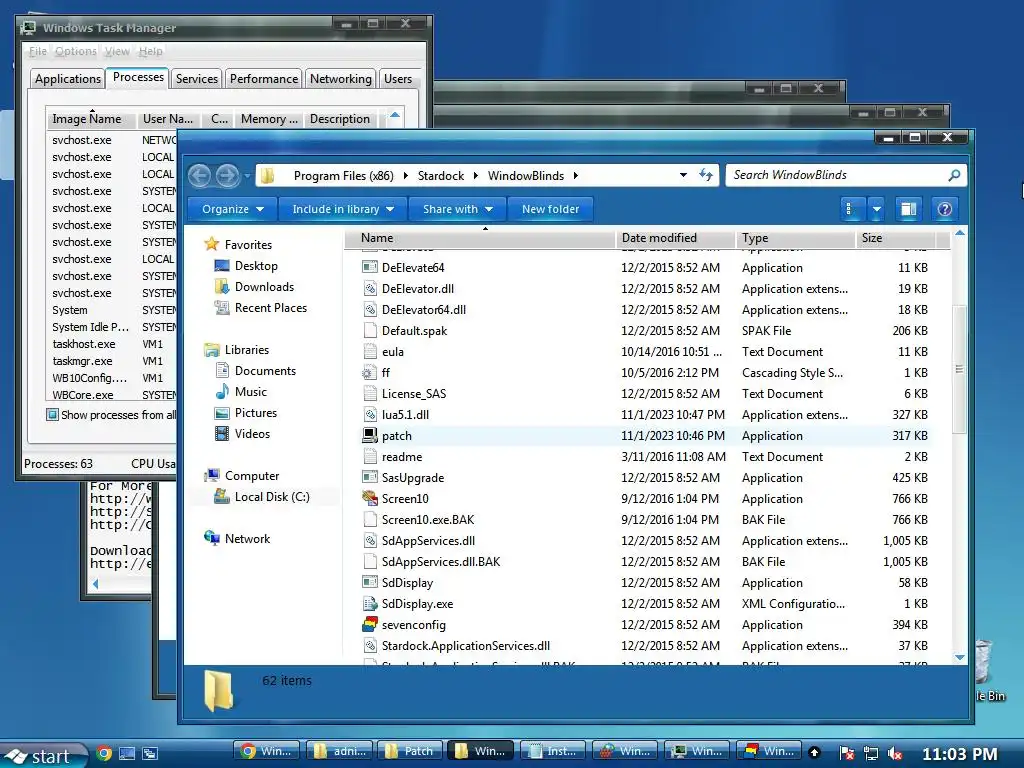
Task: Select the patch application icon
Action: pos(370,436)
